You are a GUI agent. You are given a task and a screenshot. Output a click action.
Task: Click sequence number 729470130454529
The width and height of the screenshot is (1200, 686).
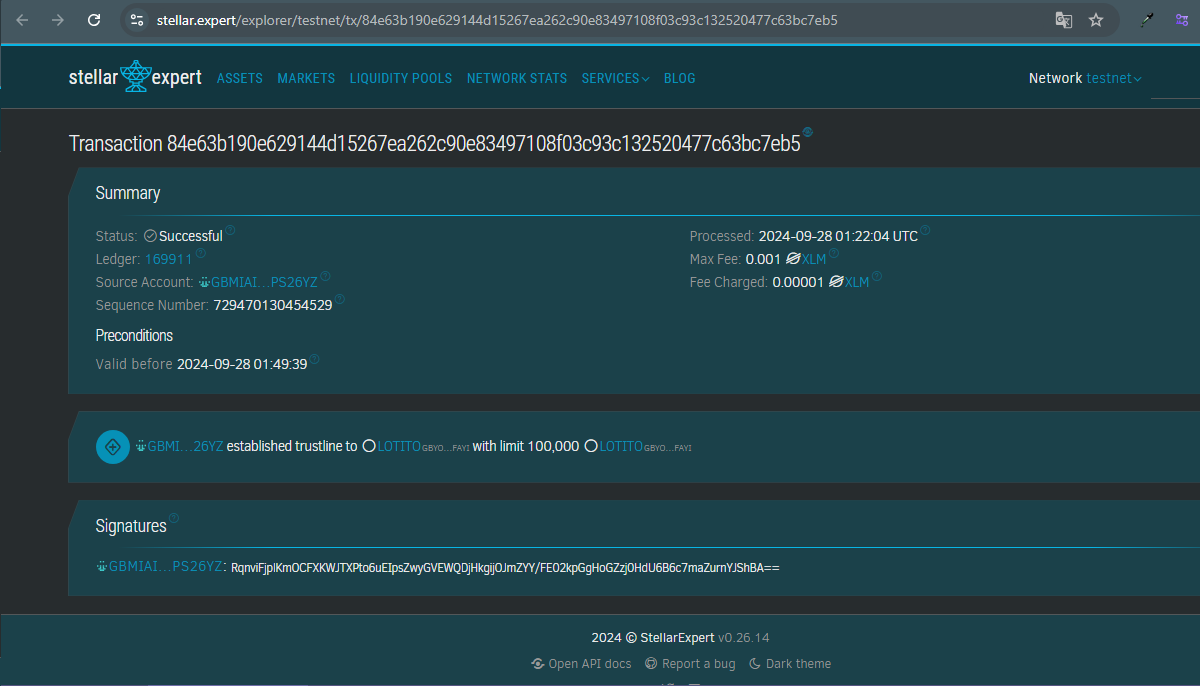coord(272,304)
